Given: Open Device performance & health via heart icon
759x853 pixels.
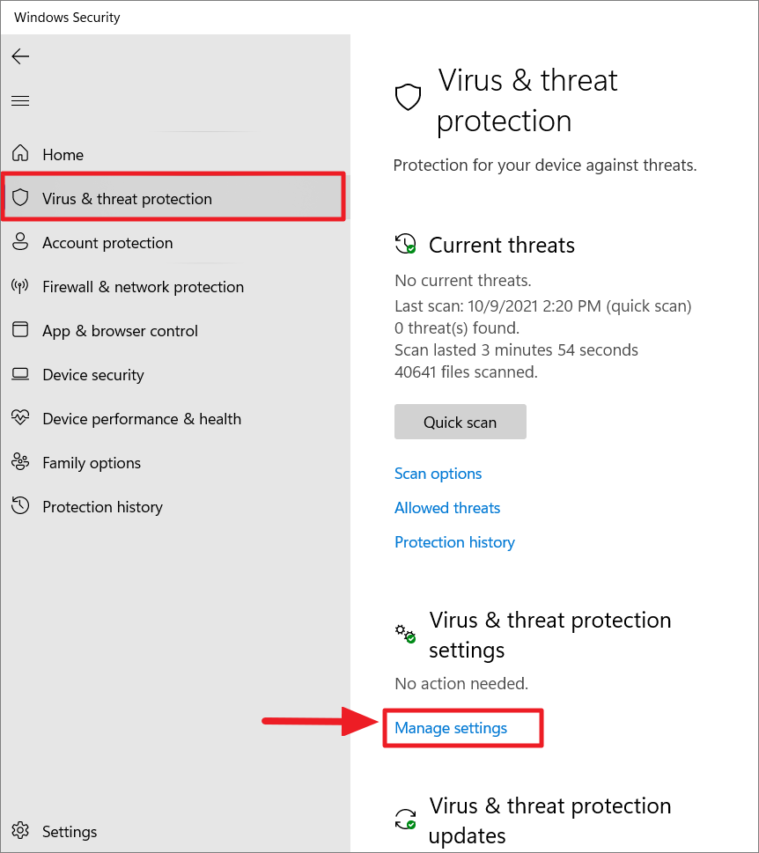Looking at the screenshot, I should tap(21, 418).
